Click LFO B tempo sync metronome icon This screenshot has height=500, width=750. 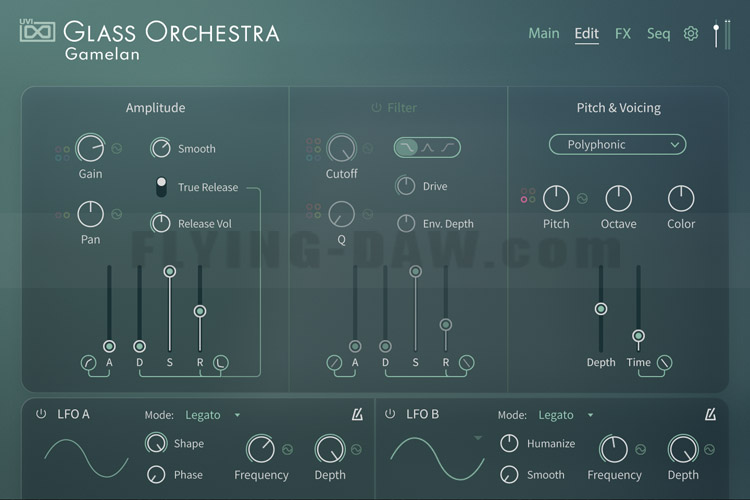point(710,414)
